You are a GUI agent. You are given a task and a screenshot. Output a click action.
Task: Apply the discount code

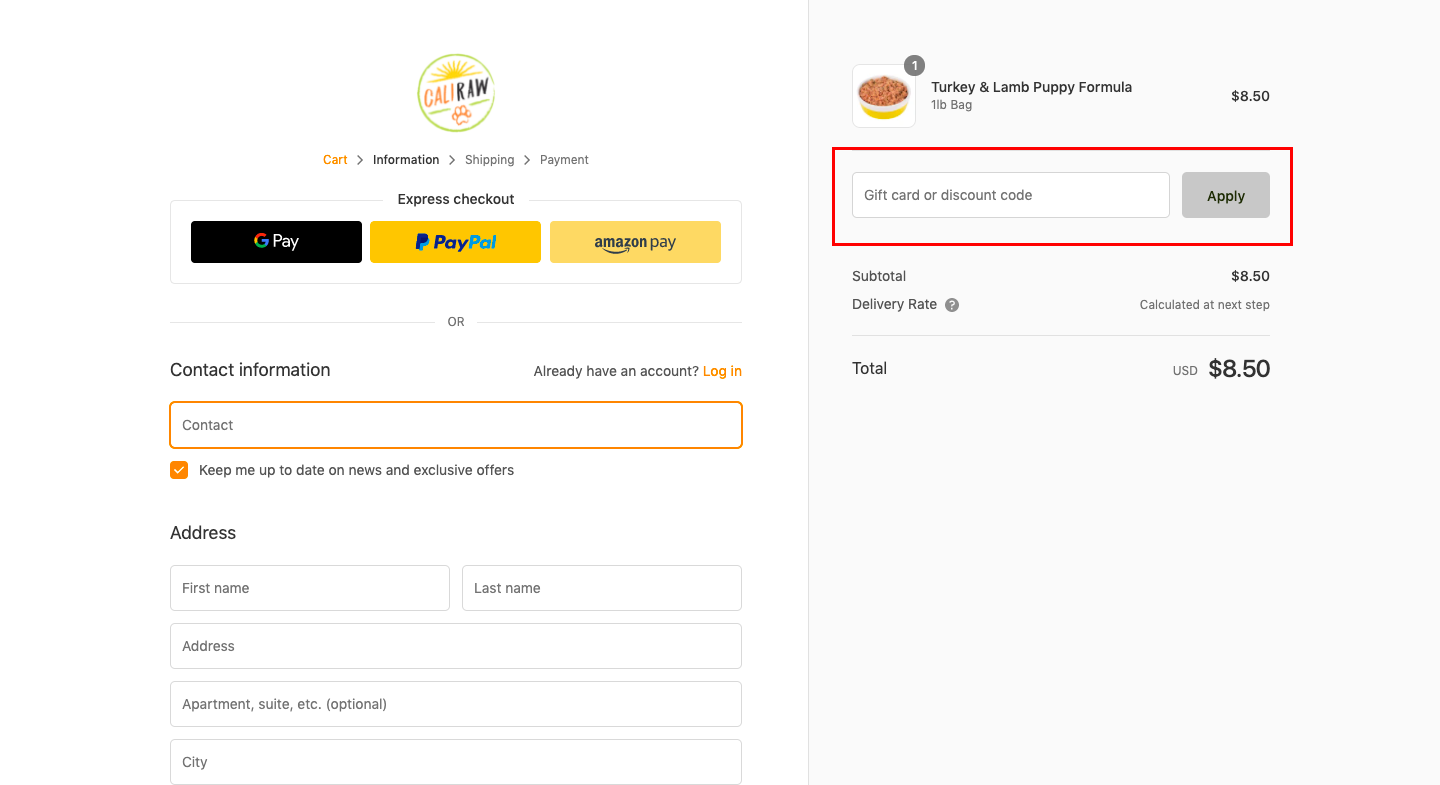point(1226,195)
